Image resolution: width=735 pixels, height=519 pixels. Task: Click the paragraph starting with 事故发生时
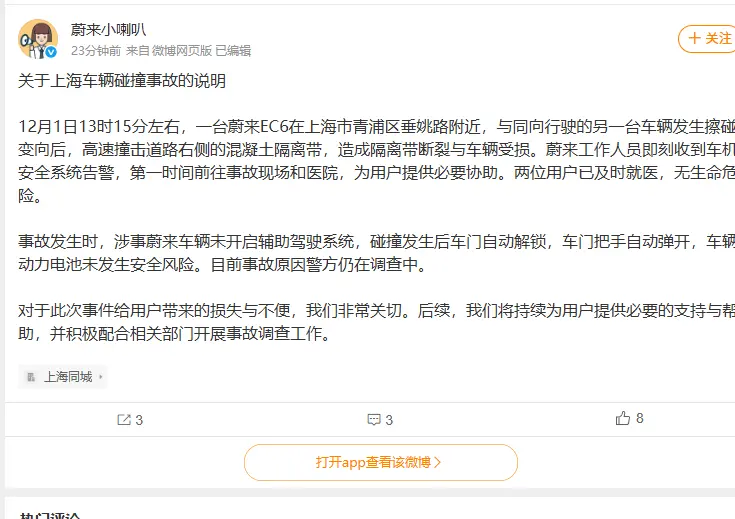pyautogui.click(x=370, y=254)
